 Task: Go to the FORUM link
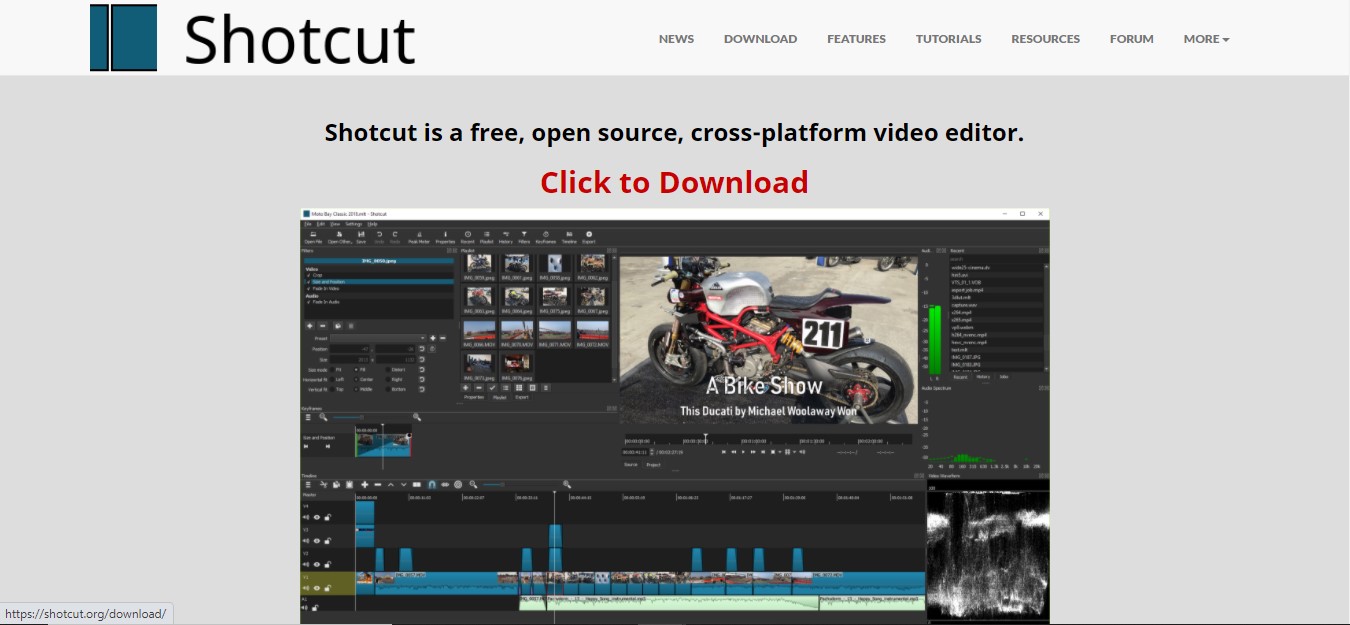(x=1131, y=39)
